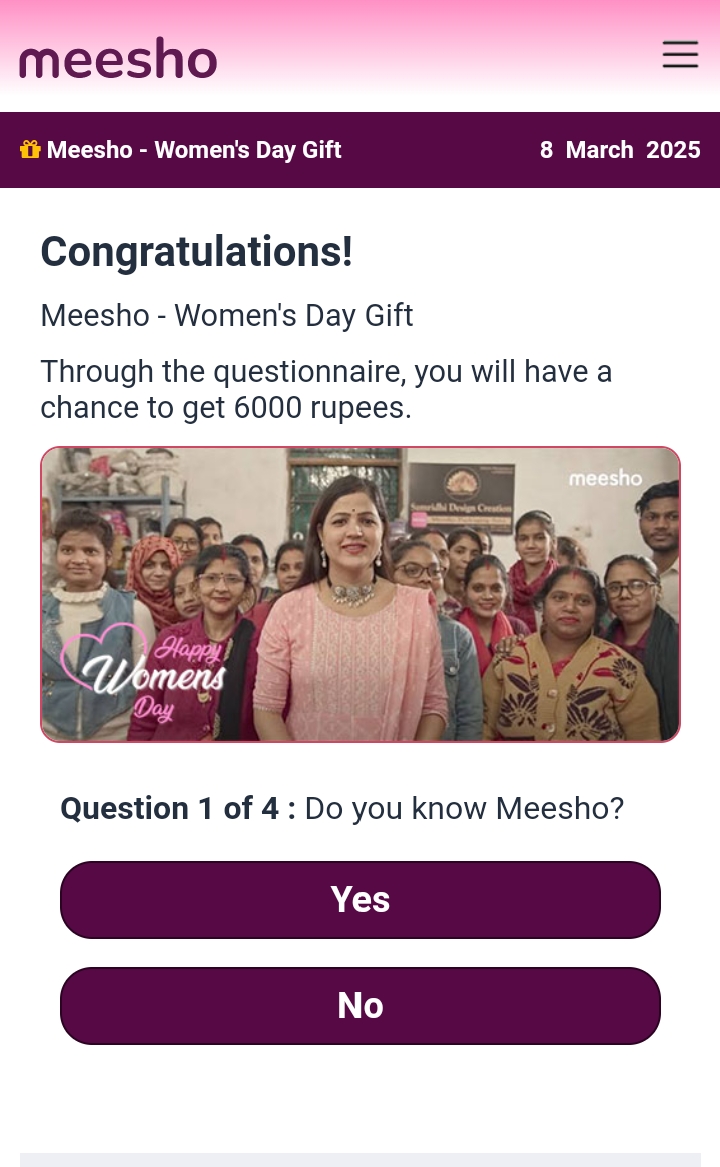This screenshot has width=720, height=1167.
Task: Answer No to the question
Action: 360,1005
